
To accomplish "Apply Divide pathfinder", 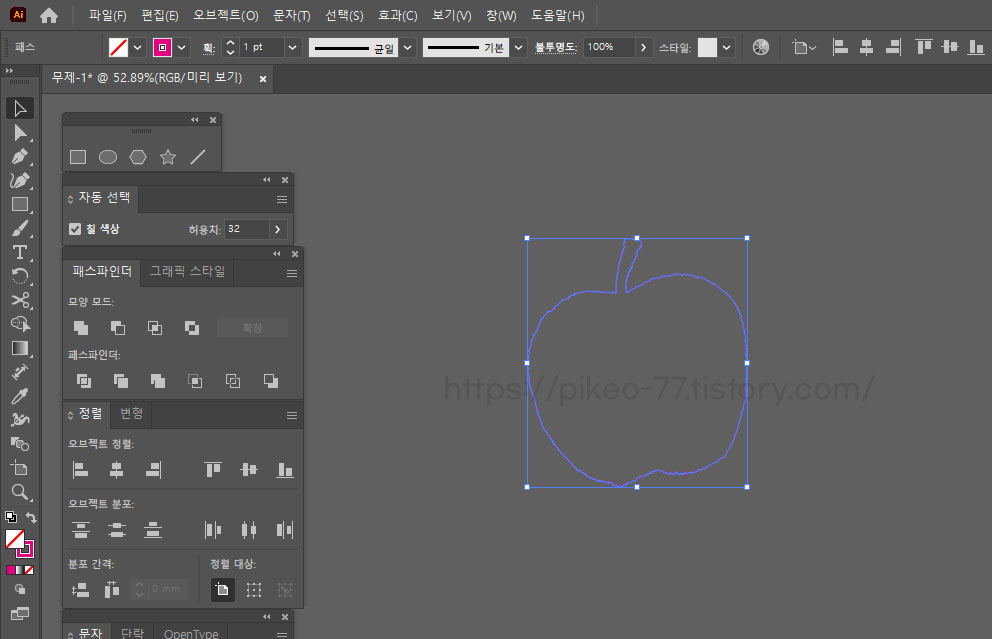I will coord(84,381).
